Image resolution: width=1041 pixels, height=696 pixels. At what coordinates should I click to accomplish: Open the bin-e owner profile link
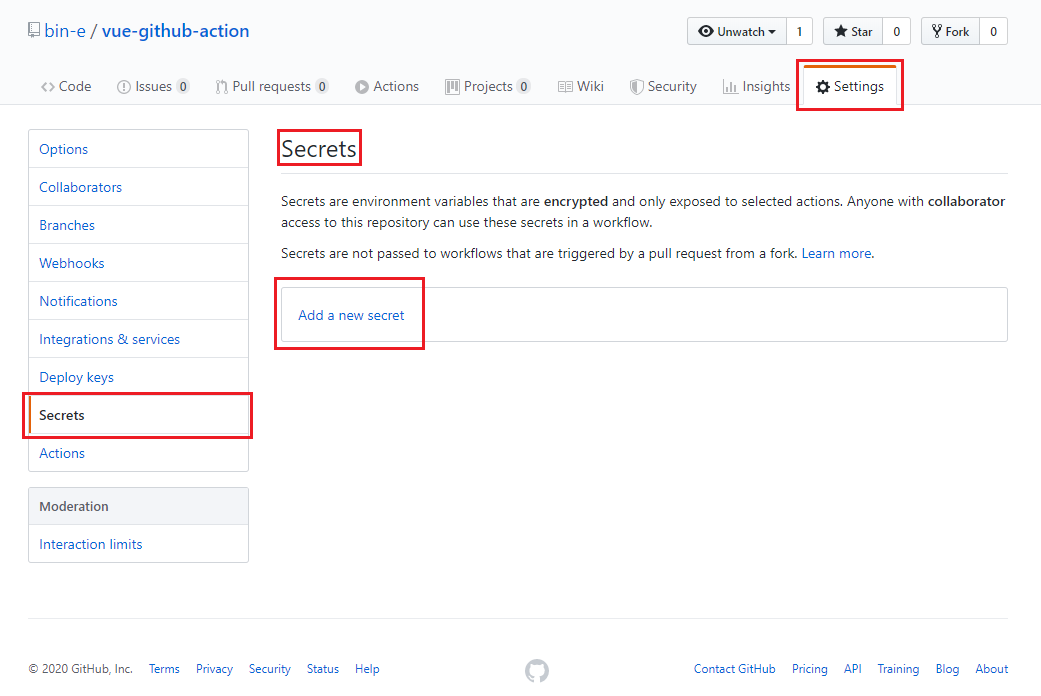65,31
